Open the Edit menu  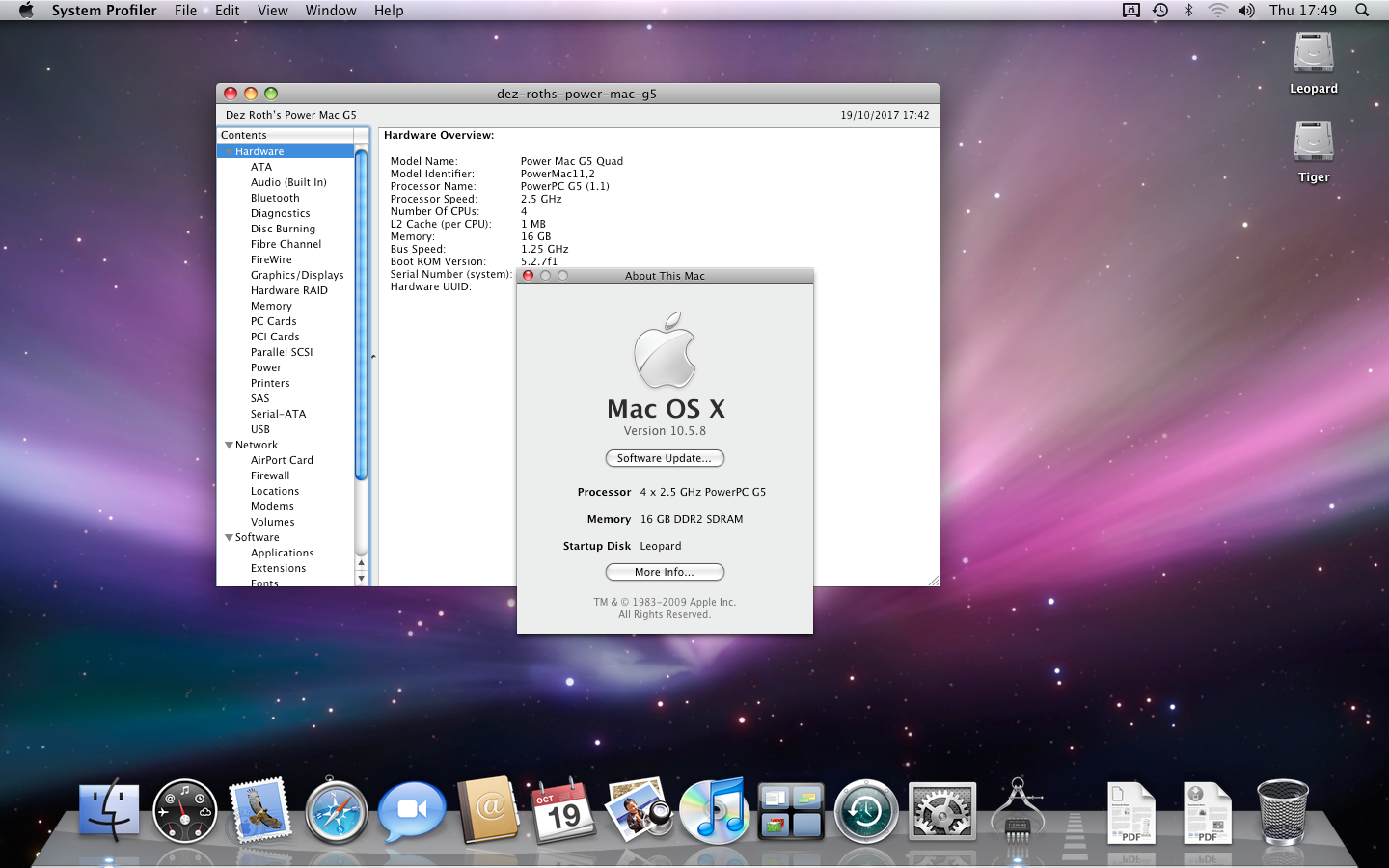228,11
